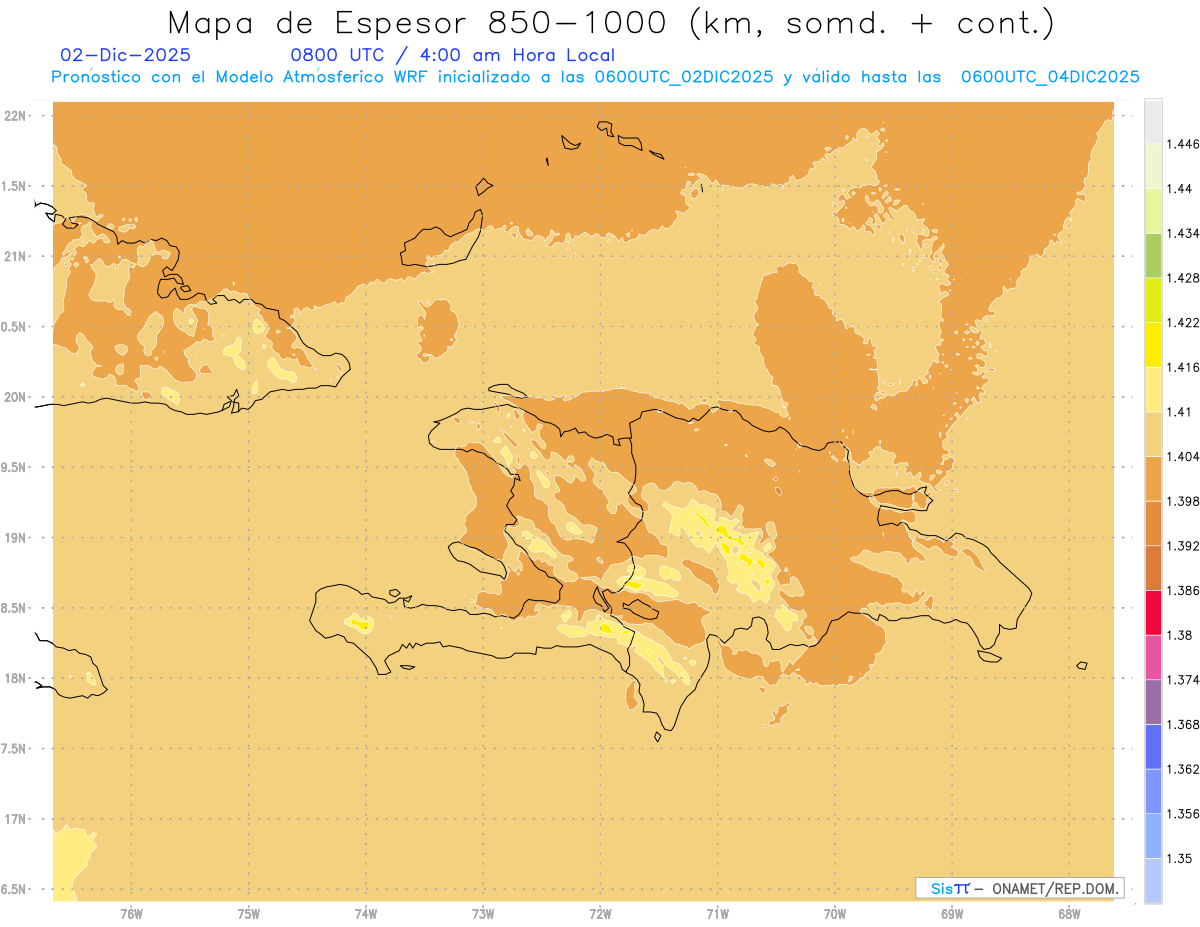Viewport: 1200px width, 927px height.
Task: Click the legend value 1.38
Action: [1180, 635]
